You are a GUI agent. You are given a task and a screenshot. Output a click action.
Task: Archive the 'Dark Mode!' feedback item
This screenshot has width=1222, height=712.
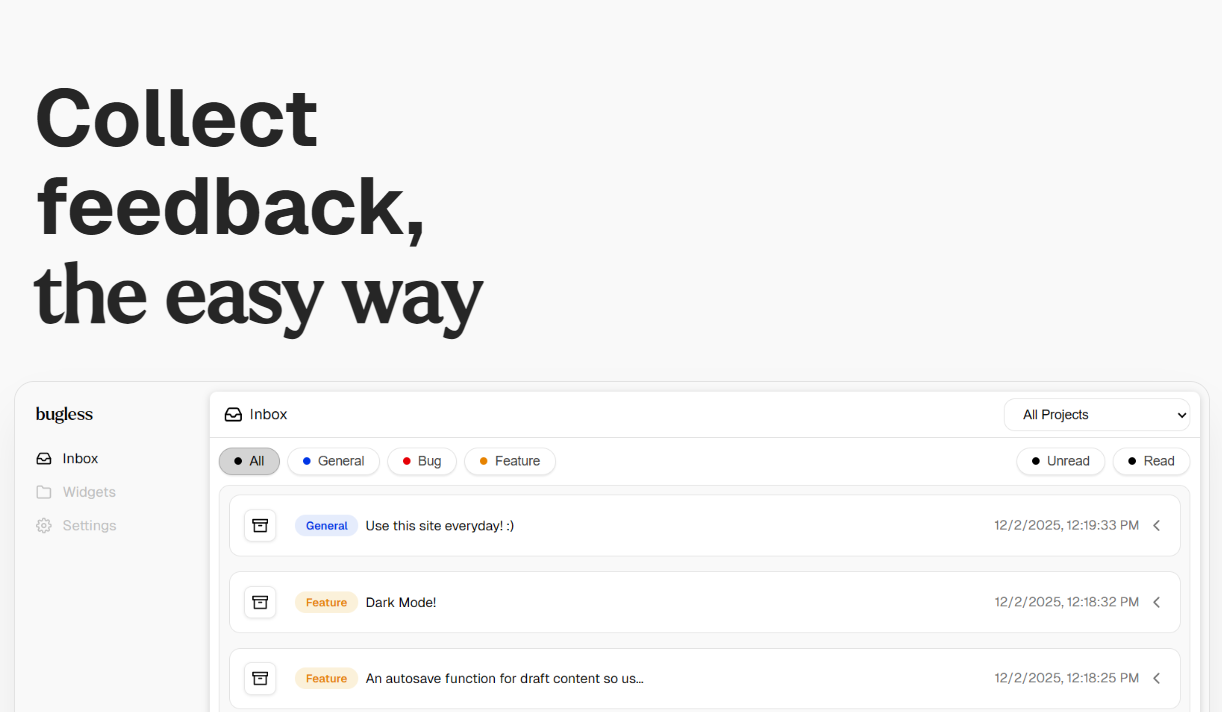[260, 602]
